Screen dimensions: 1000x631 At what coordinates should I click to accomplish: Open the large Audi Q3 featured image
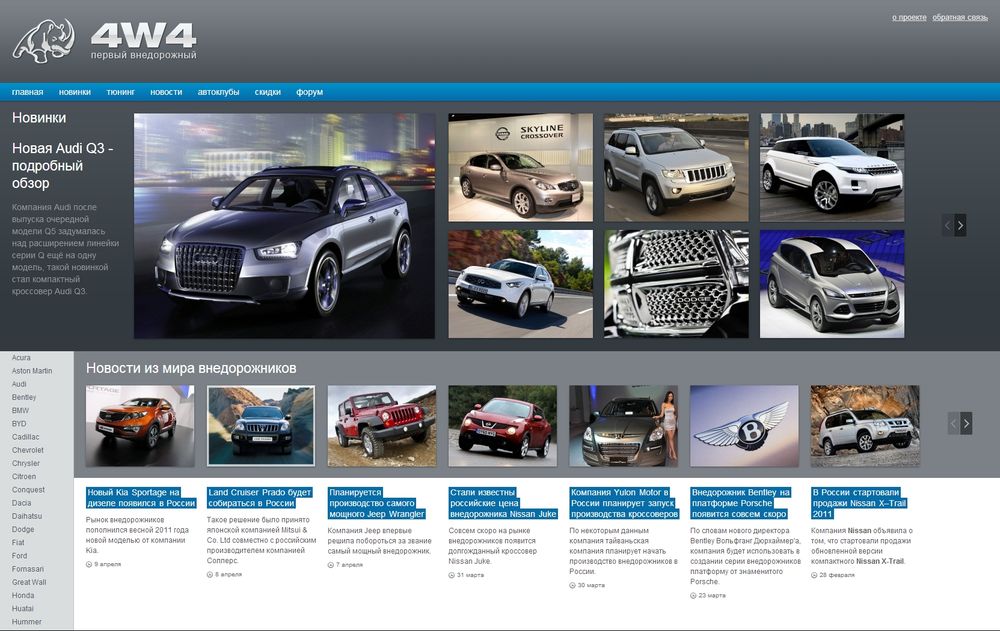point(284,226)
